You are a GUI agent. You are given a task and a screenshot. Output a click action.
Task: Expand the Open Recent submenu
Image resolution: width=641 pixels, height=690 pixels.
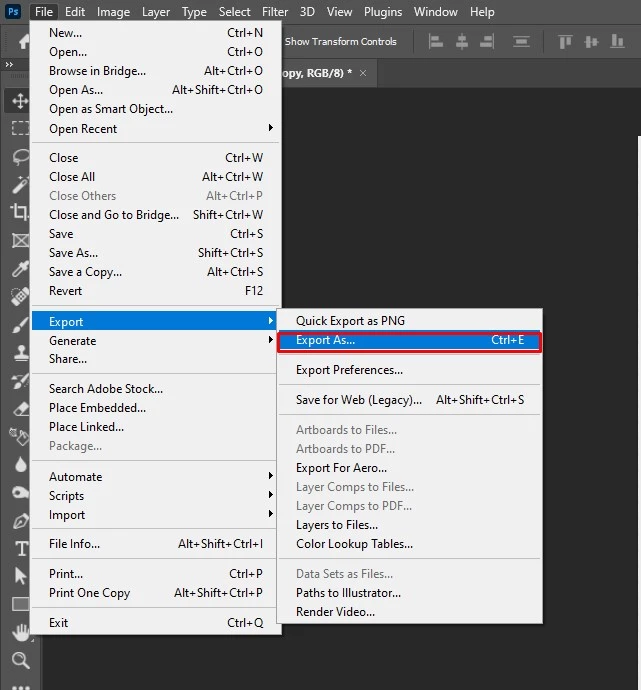pyautogui.click(x=156, y=128)
